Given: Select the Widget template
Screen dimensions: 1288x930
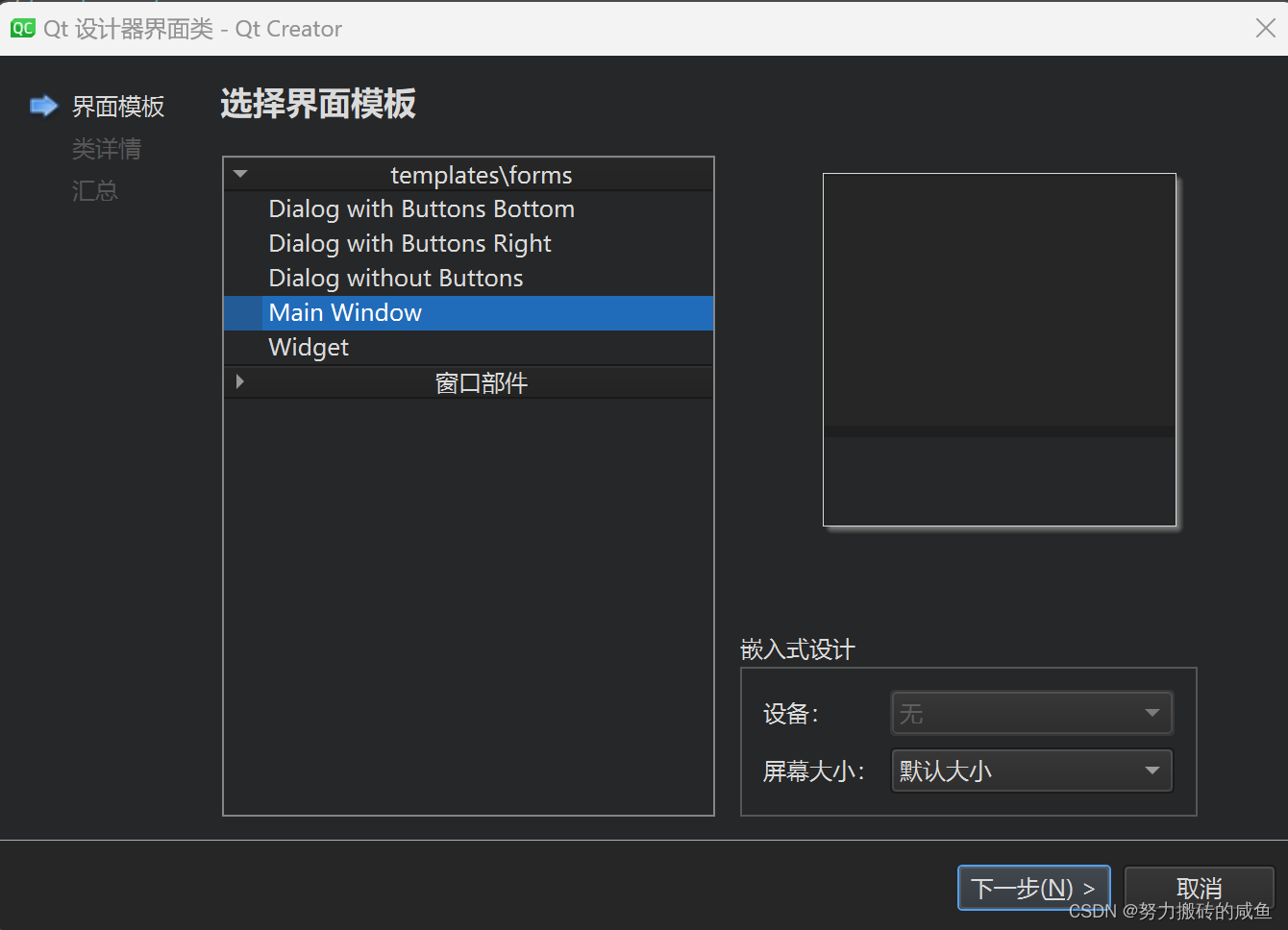Looking at the screenshot, I should 308,347.
